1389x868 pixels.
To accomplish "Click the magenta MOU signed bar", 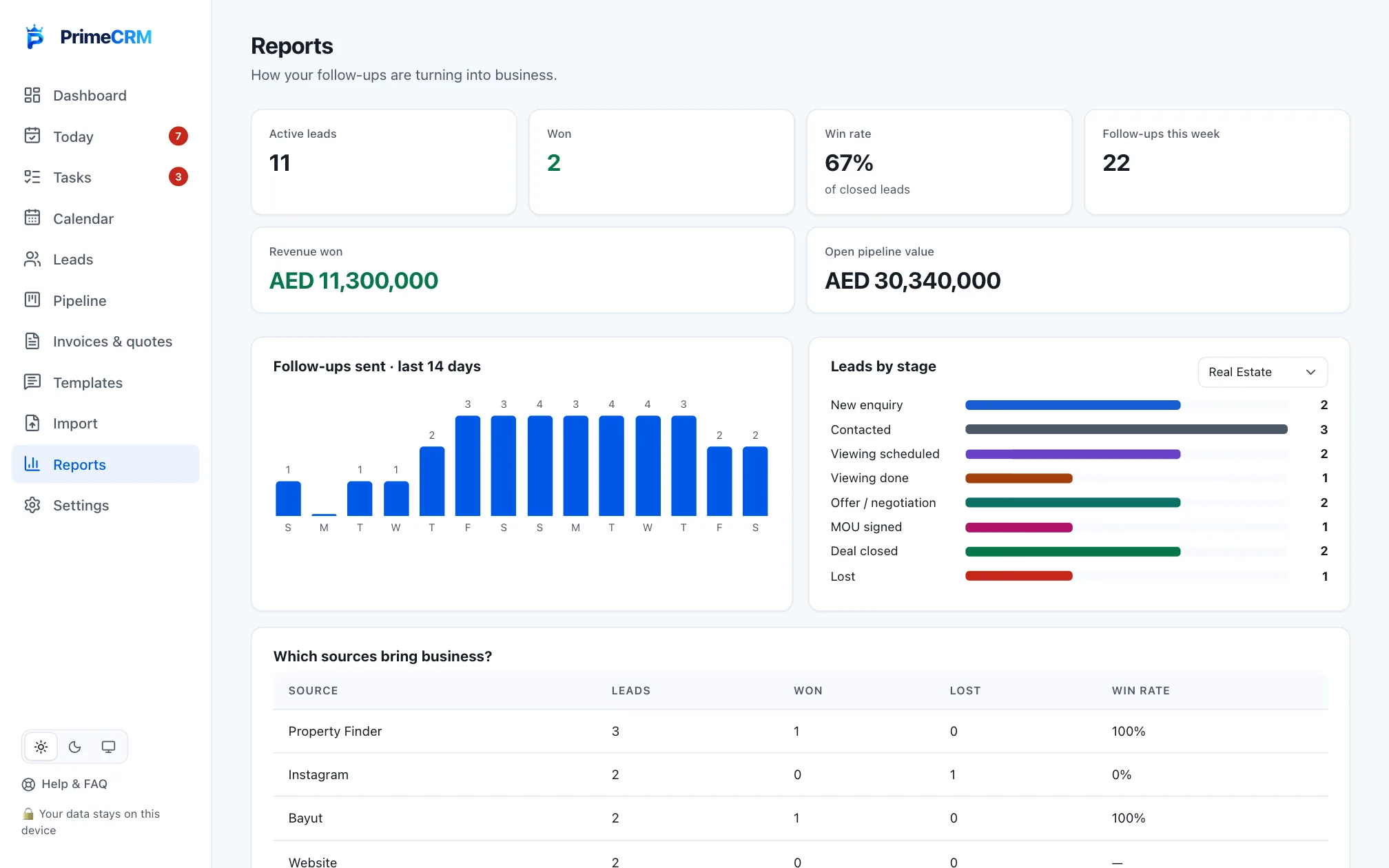I will point(1019,527).
